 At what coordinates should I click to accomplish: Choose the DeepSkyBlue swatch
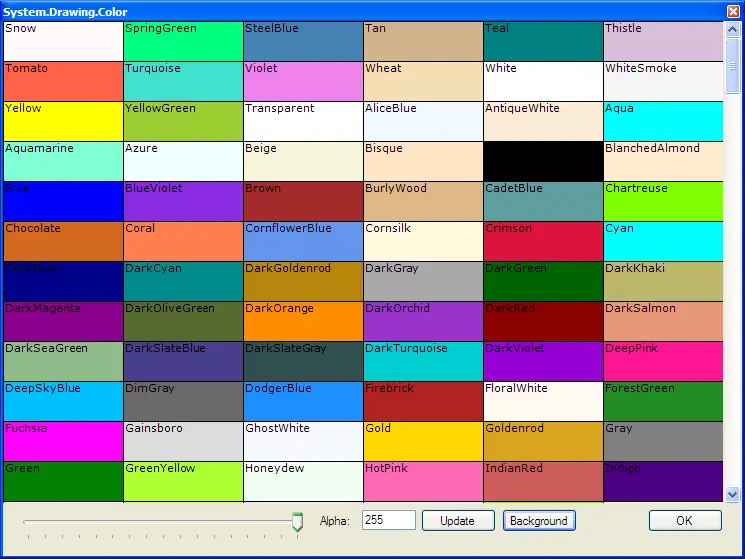63,401
